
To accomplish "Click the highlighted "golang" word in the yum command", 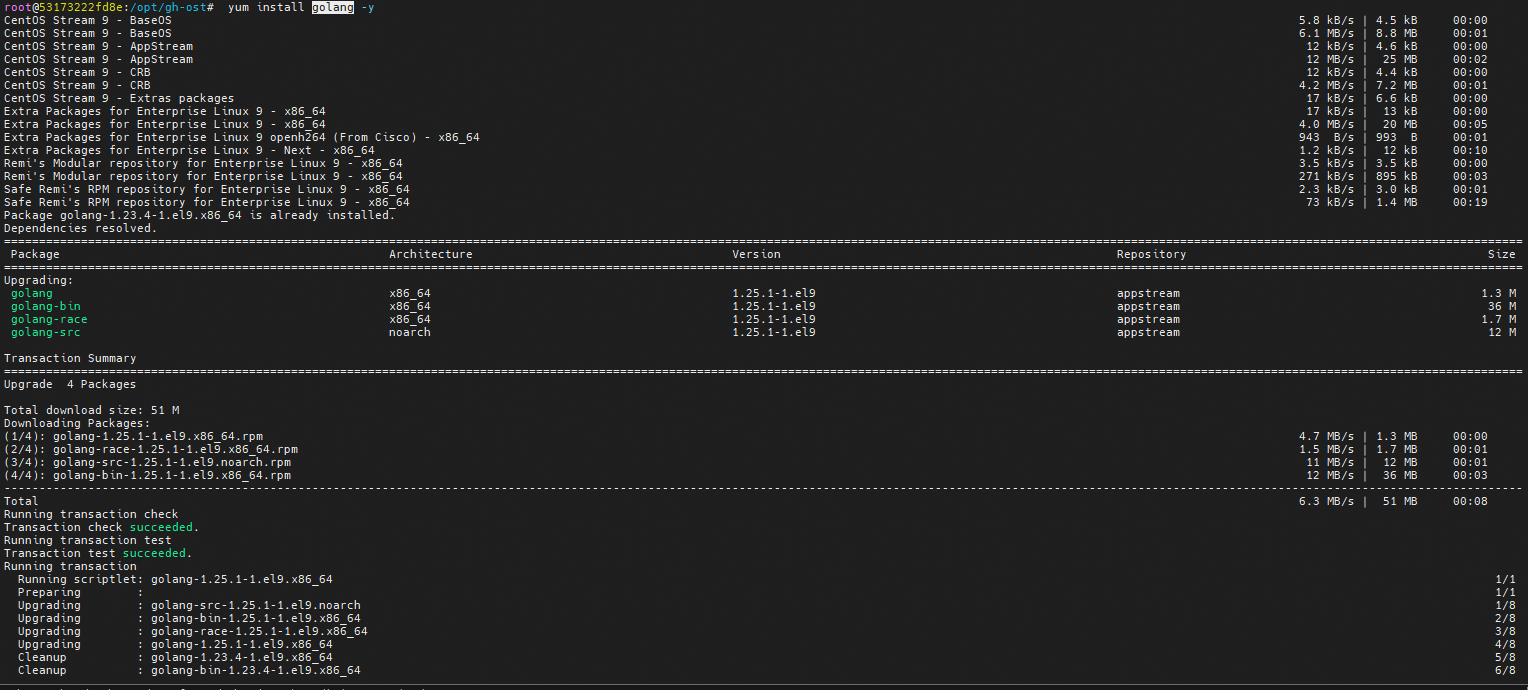I will tap(332, 7).
